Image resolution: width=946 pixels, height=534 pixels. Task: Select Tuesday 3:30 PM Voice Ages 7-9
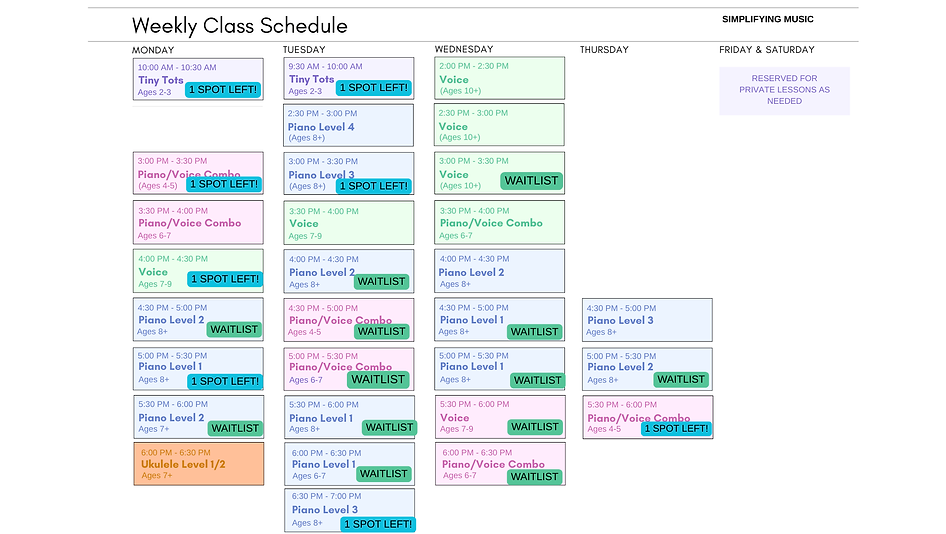pos(349,223)
